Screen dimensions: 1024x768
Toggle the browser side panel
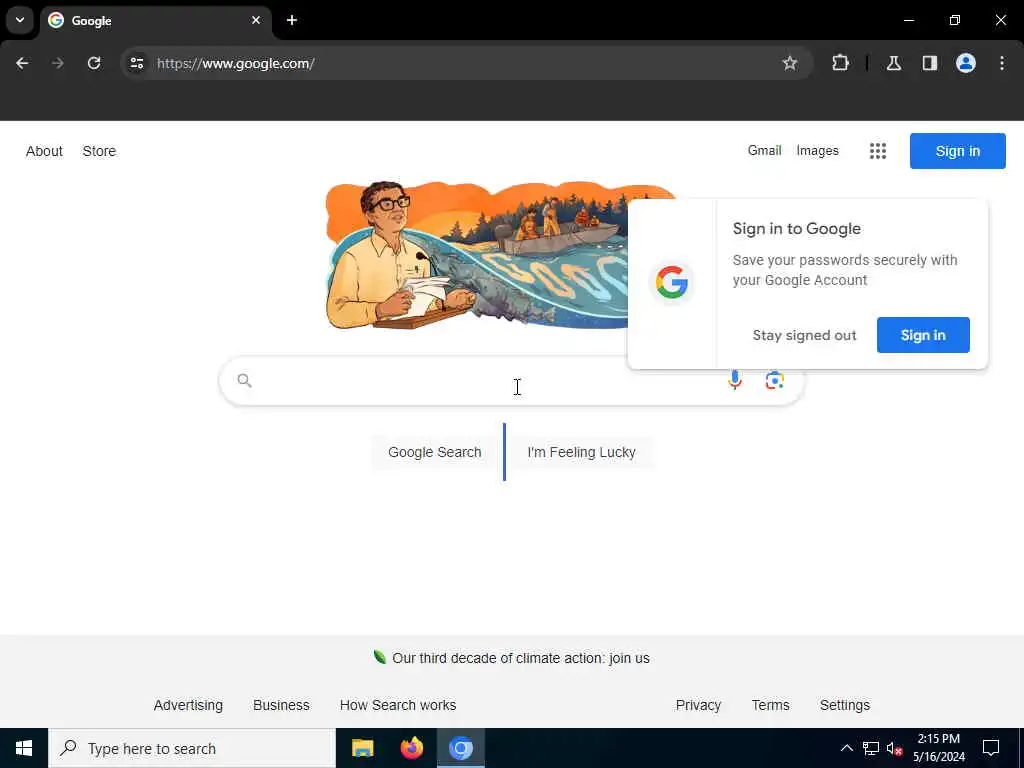930,63
